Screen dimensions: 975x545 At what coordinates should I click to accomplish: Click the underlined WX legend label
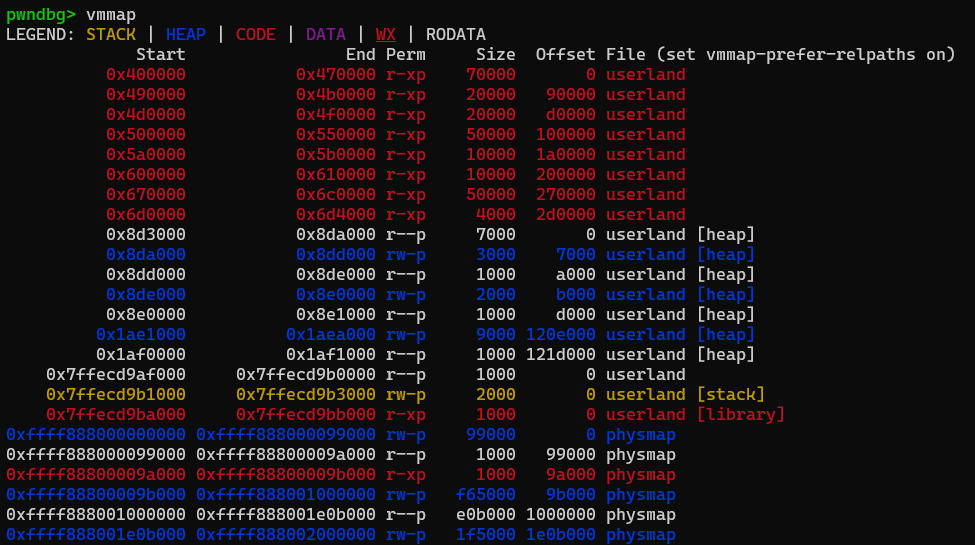point(386,34)
